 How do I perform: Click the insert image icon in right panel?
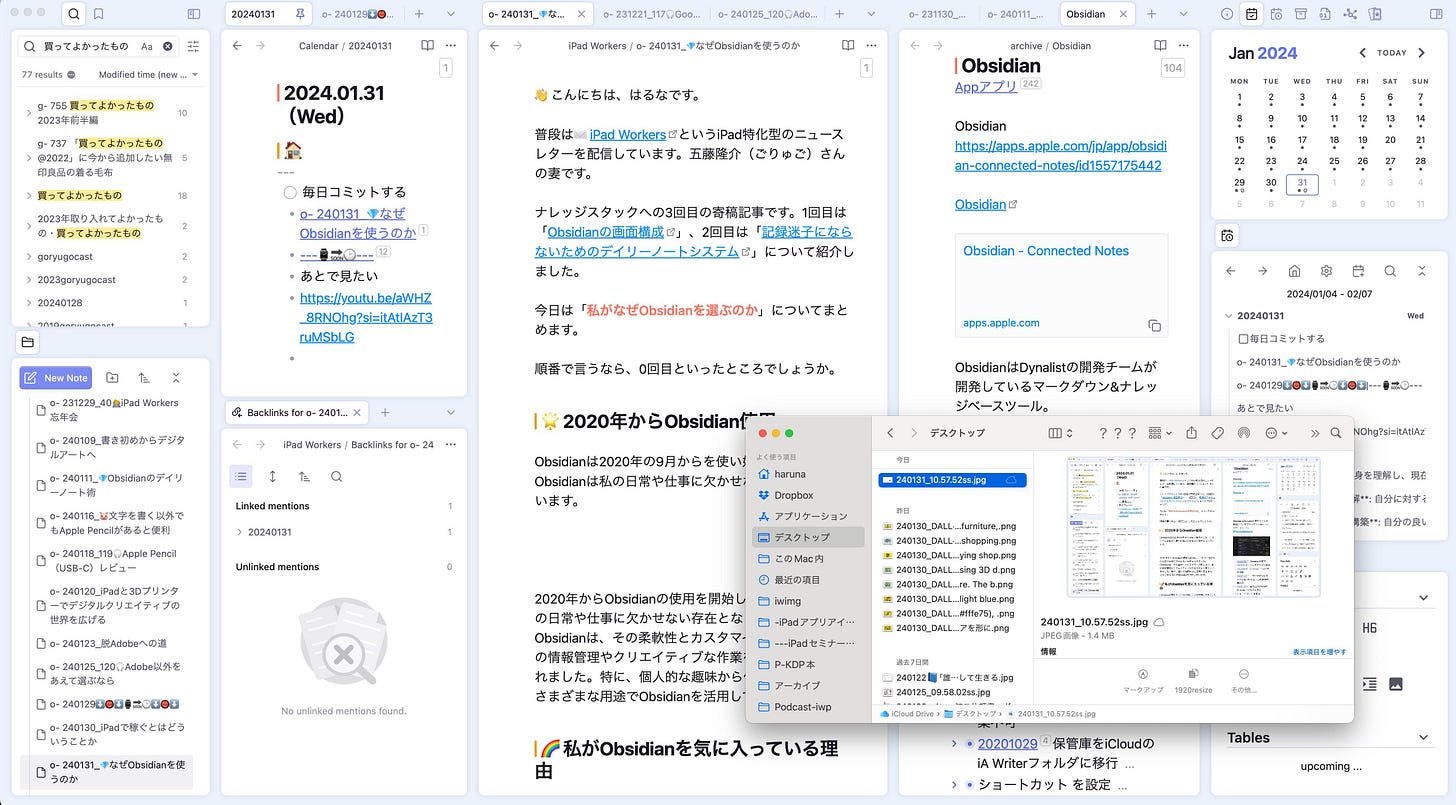(x=1396, y=684)
